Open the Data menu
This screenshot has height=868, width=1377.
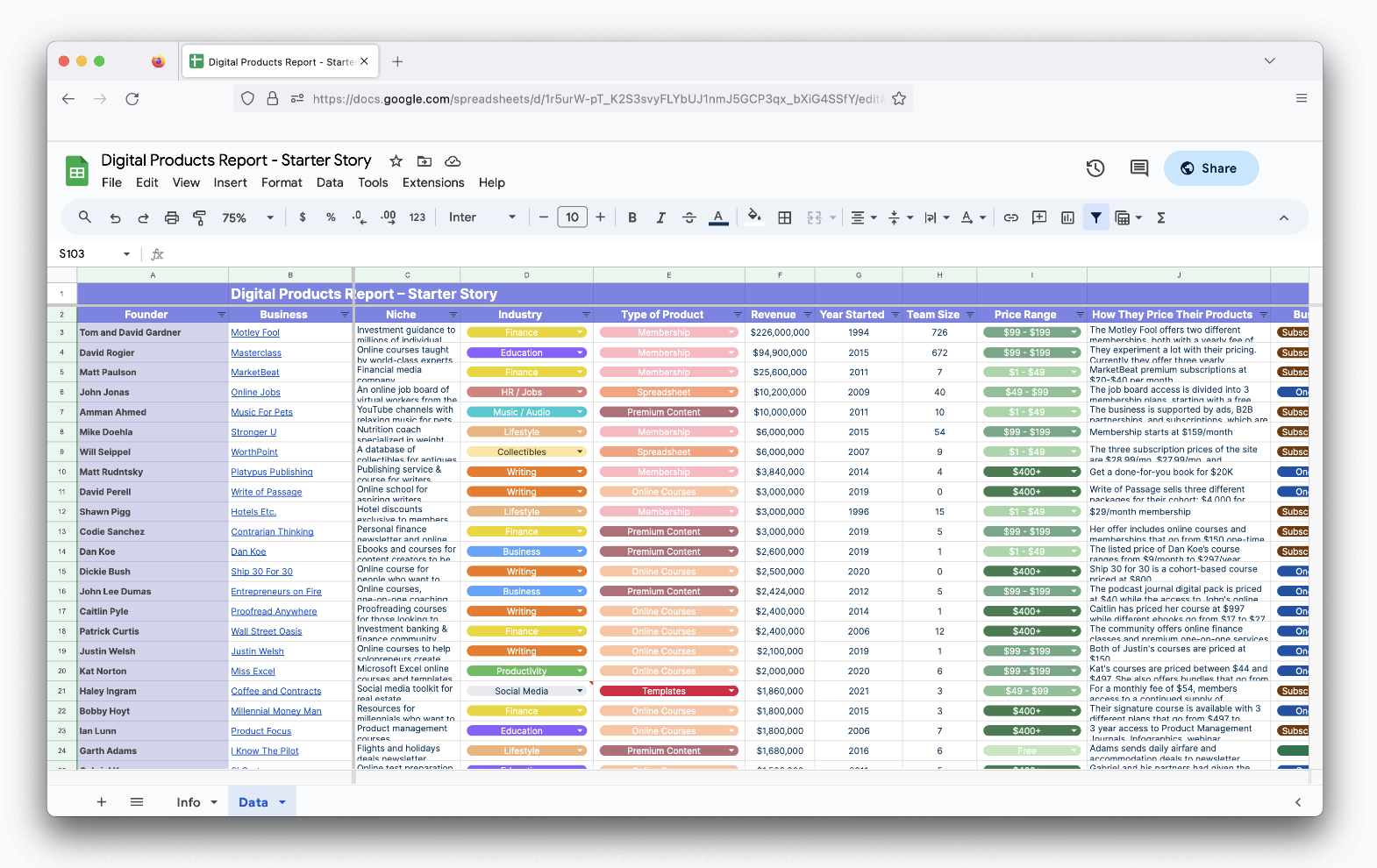click(330, 182)
